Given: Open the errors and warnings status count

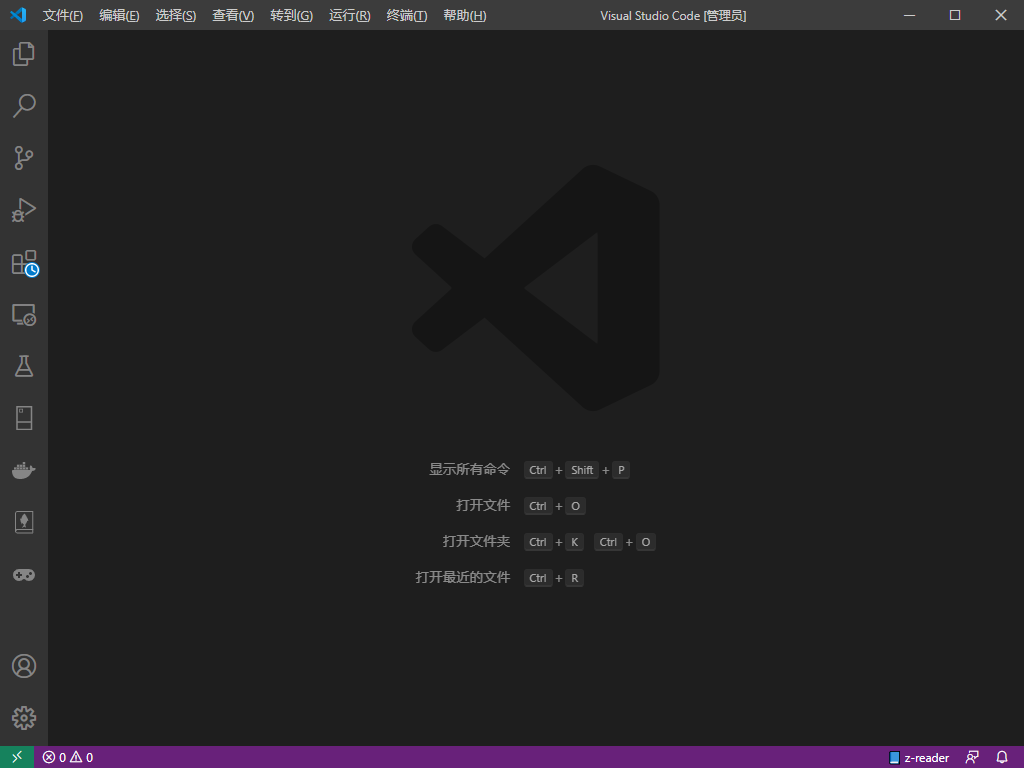Looking at the screenshot, I should 68,758.
